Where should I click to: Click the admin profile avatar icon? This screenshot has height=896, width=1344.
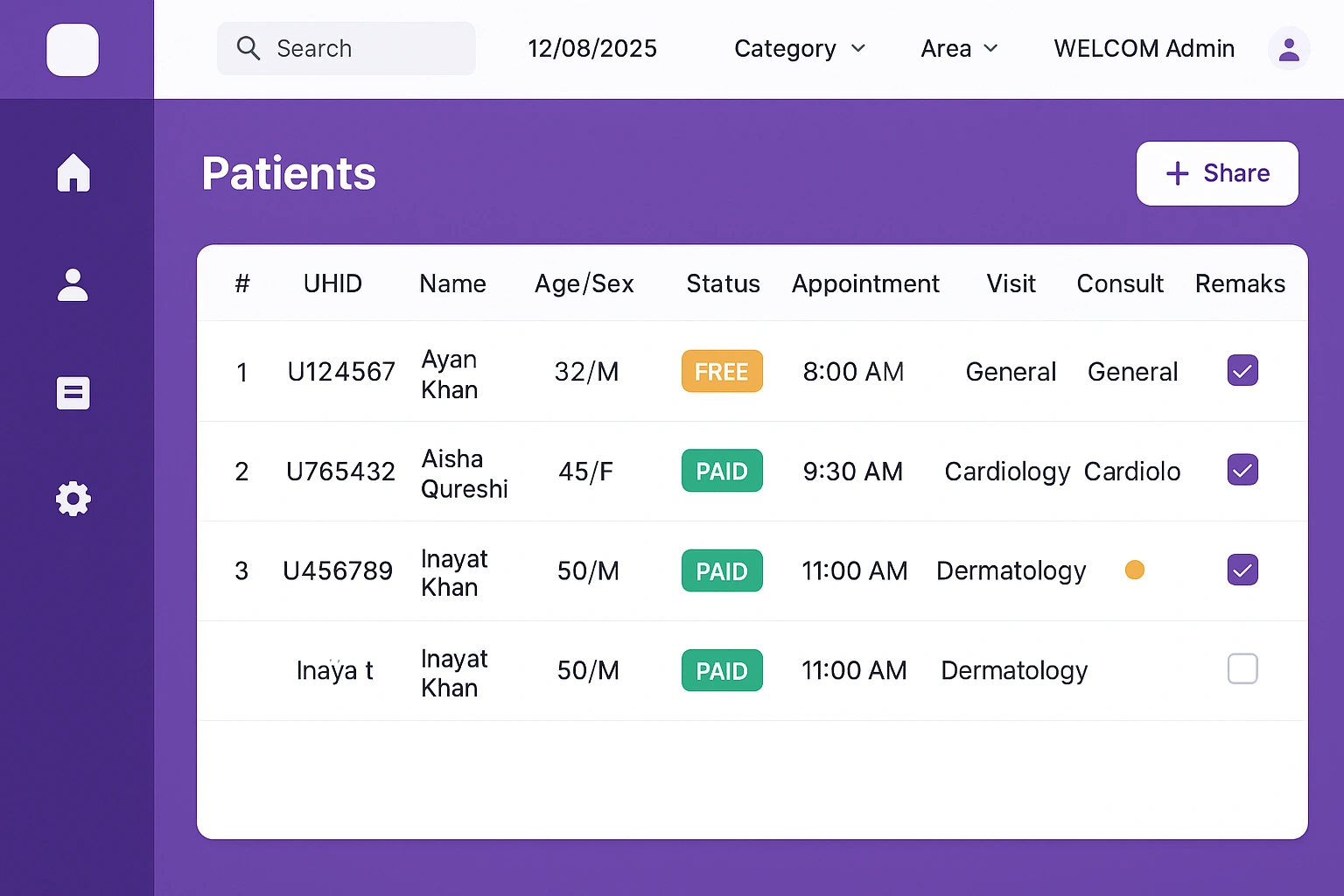1288,49
